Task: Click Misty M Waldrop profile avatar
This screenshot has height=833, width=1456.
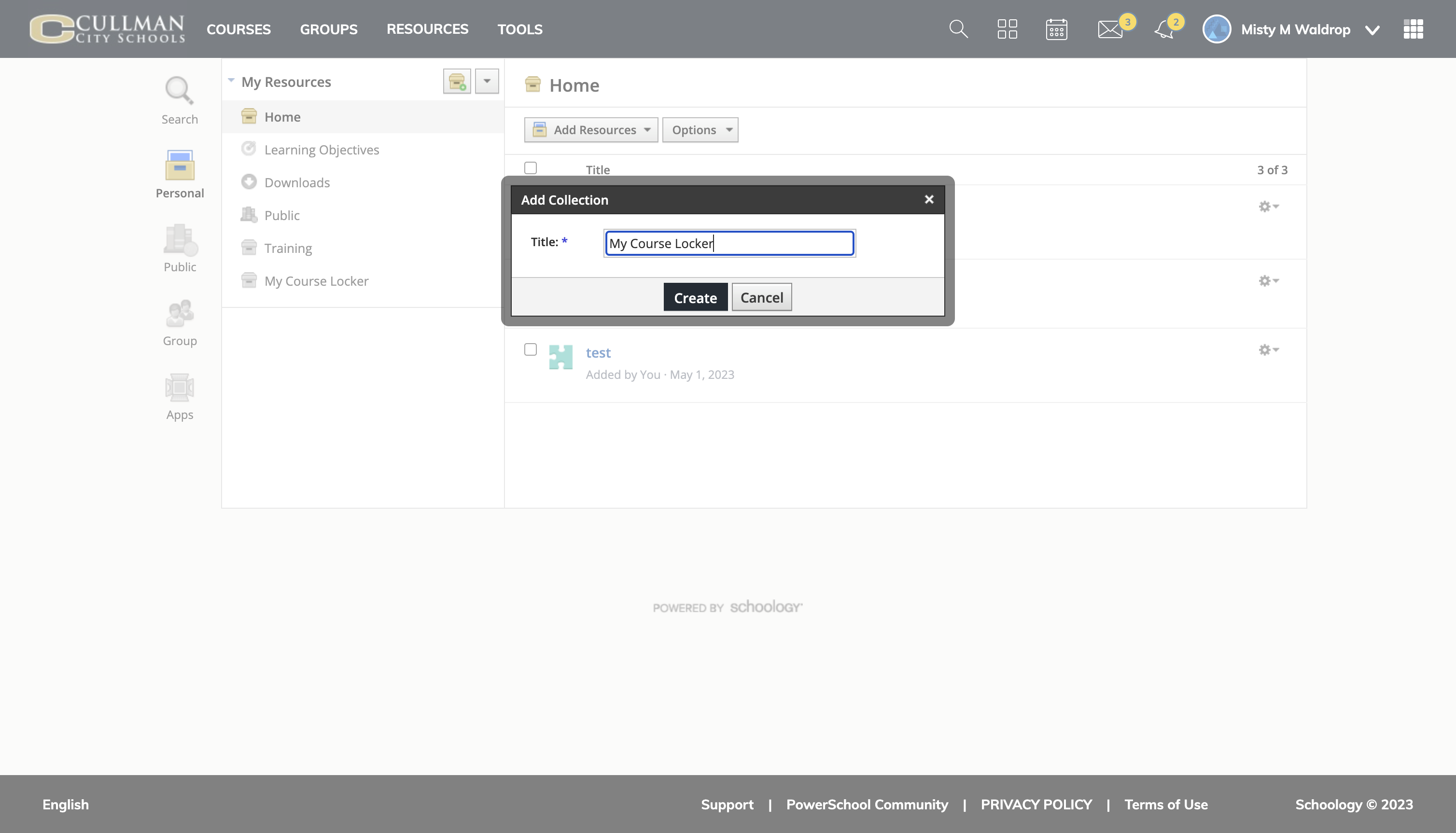Action: [x=1216, y=29]
